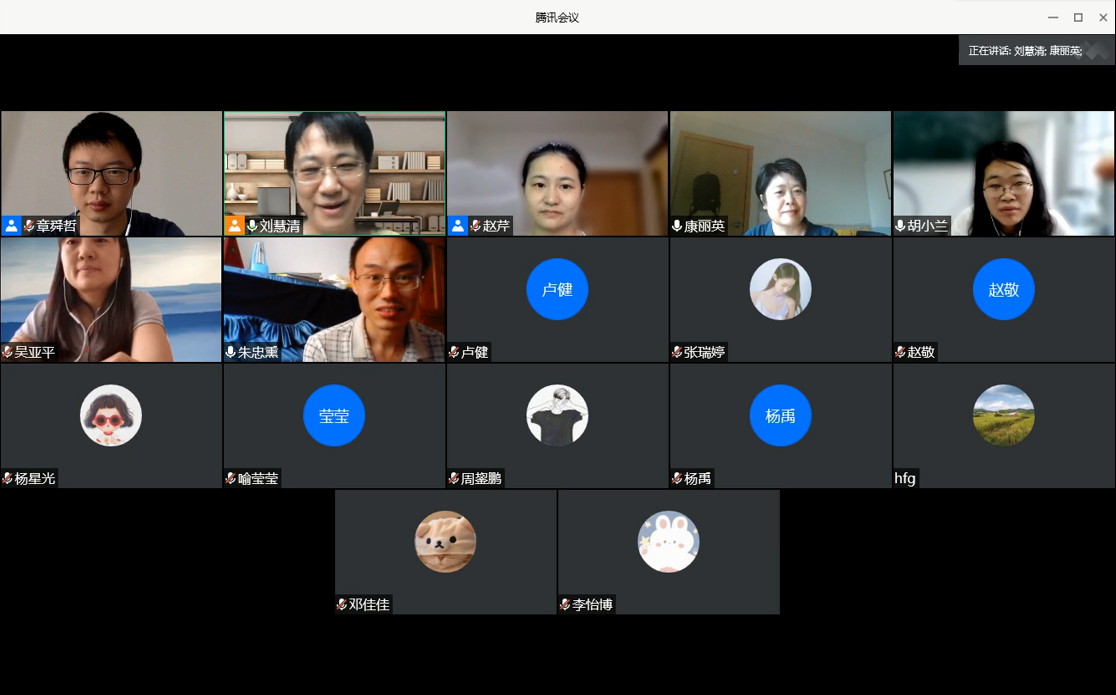
Task: Click the muted mic icon beside 吴亚平
Action: pyautogui.click(x=7, y=352)
